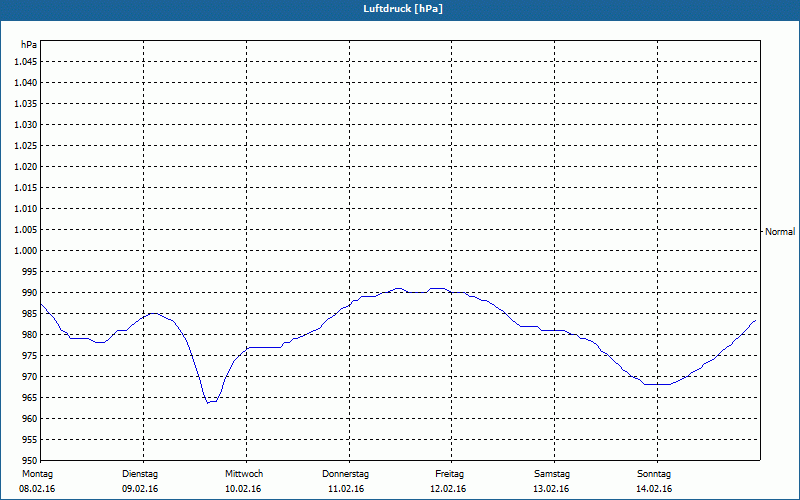Viewport: 800px width, 500px height.
Task: Click the 970 axis value
Action: pyautogui.click(x=30, y=377)
